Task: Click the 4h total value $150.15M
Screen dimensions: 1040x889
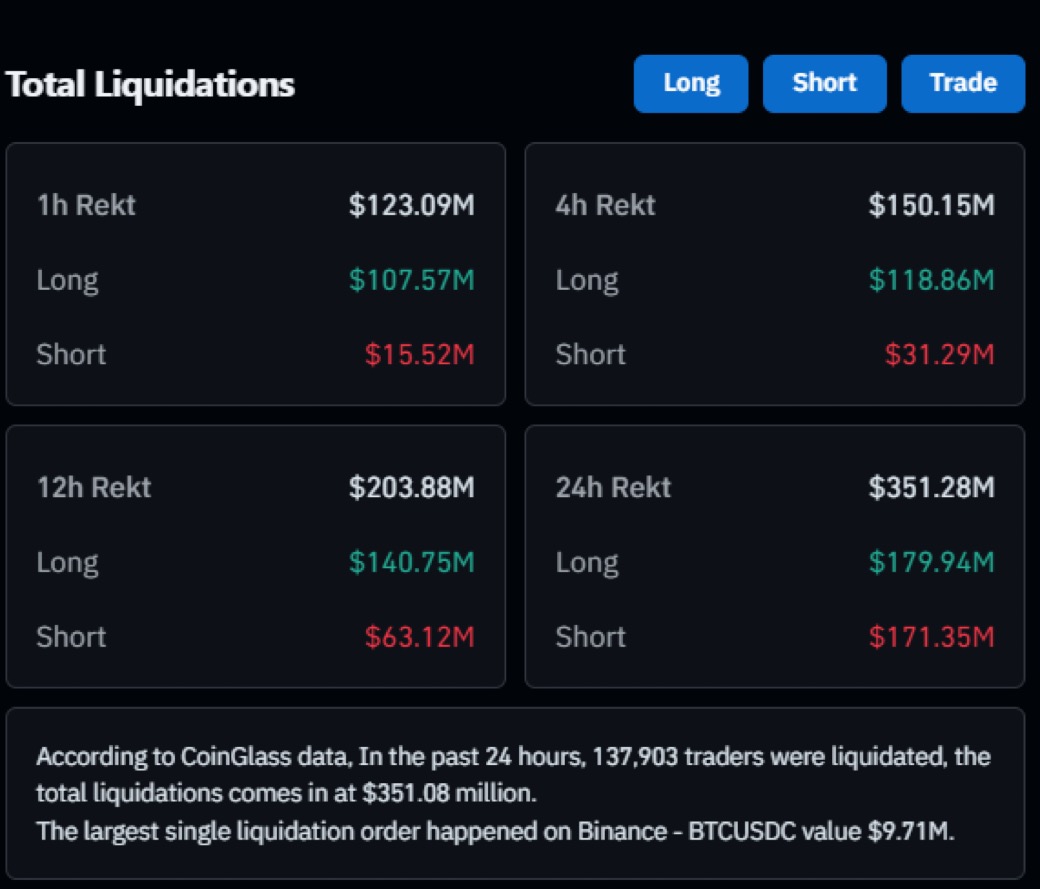Action: point(932,206)
